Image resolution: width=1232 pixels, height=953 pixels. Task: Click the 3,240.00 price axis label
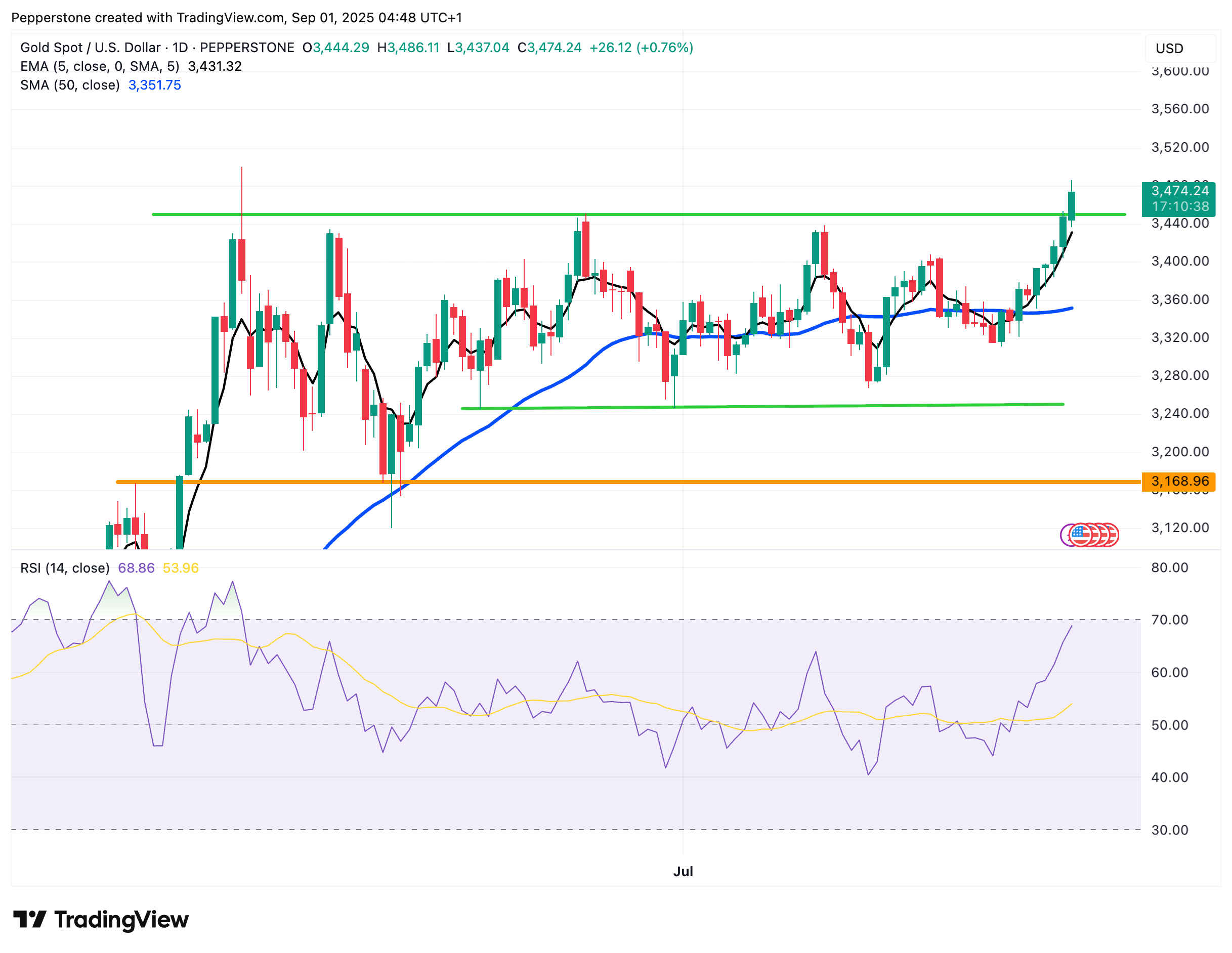(x=1179, y=413)
